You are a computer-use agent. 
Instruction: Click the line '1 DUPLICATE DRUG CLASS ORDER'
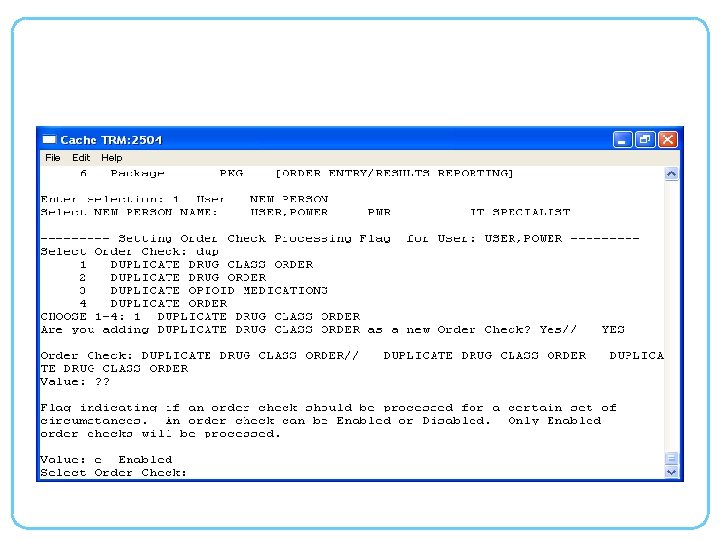tap(197, 264)
